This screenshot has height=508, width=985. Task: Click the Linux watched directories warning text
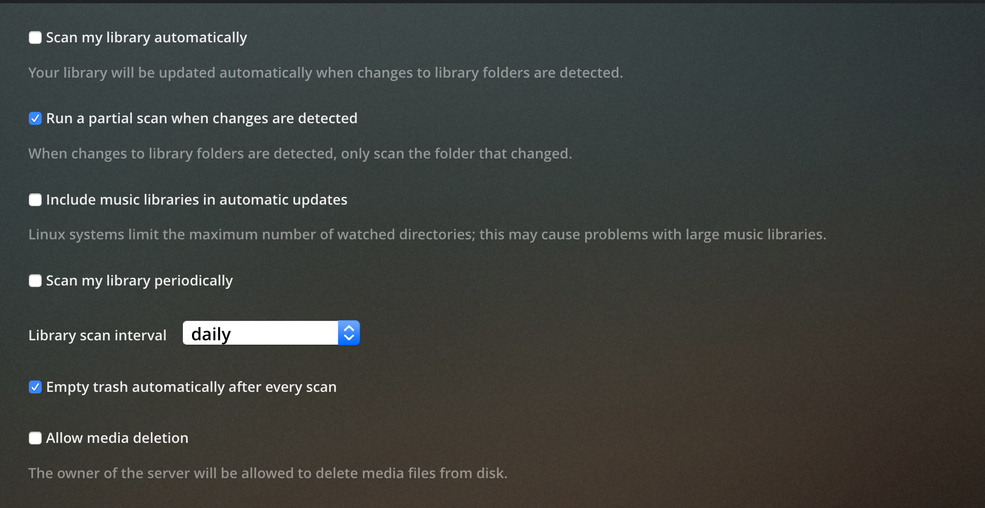427,235
